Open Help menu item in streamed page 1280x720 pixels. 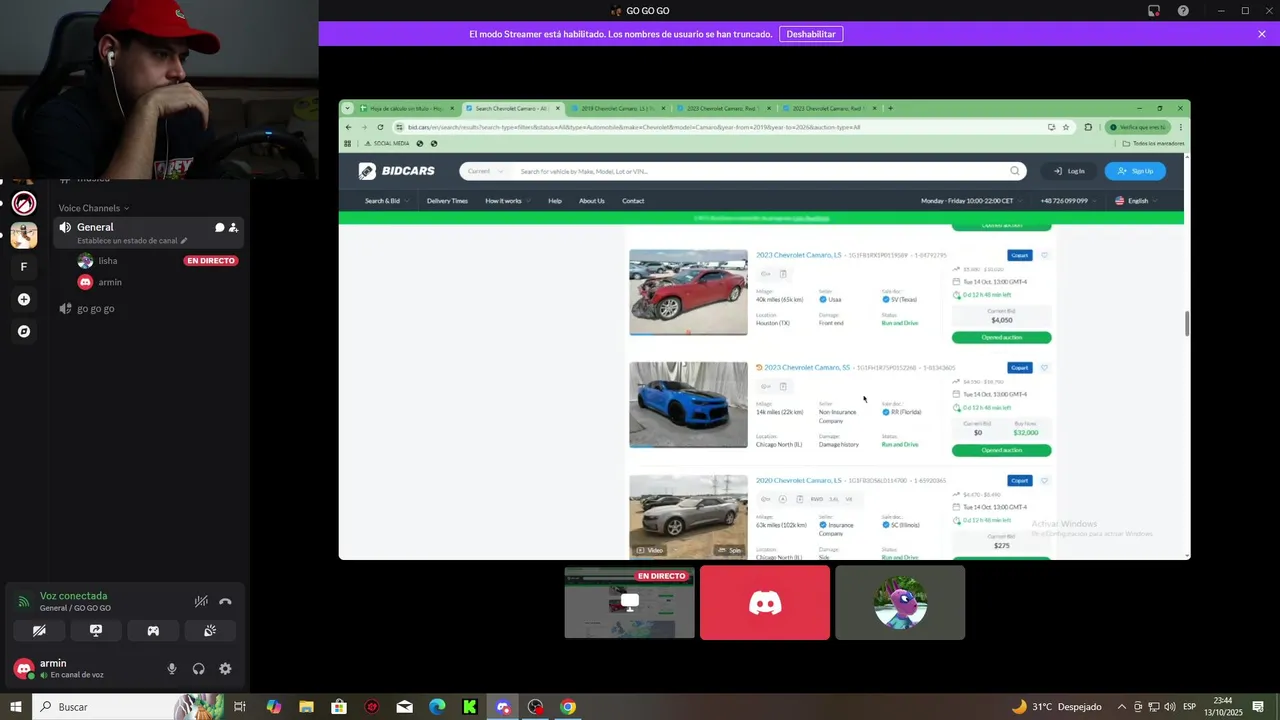point(555,201)
